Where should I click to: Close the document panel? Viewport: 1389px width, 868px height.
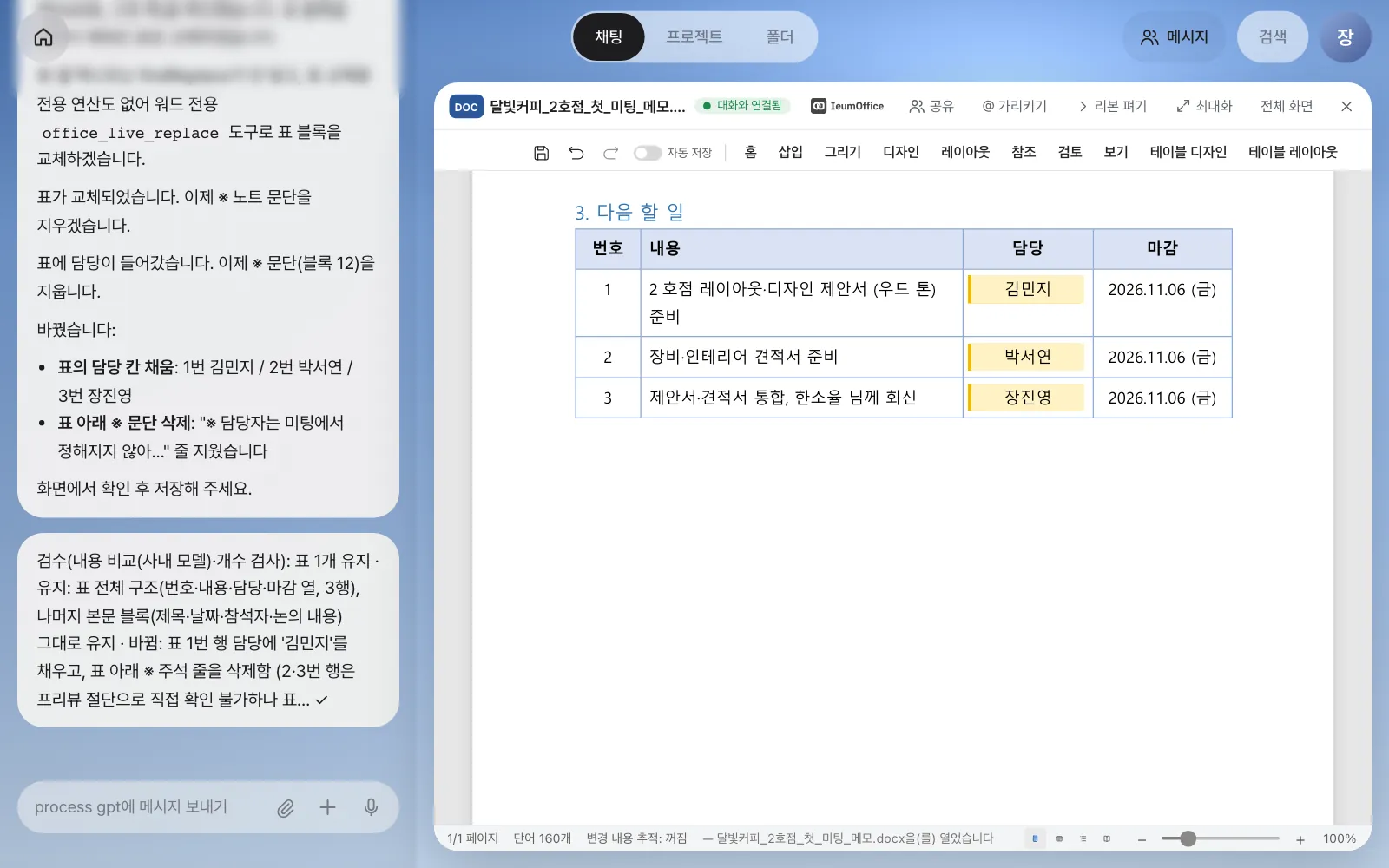[1346, 106]
